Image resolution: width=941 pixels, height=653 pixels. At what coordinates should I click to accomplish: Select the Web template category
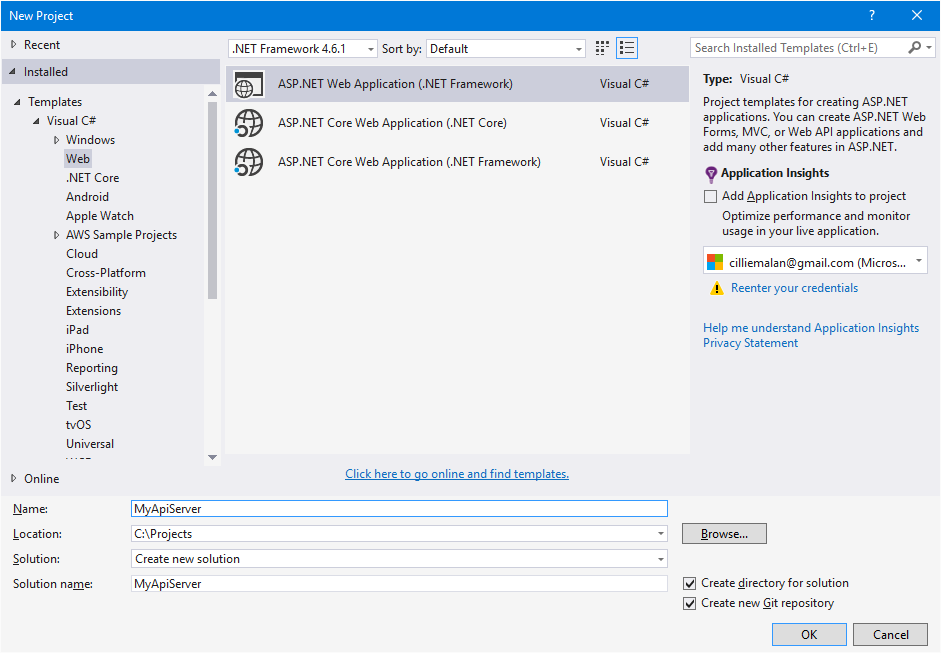[78, 159]
